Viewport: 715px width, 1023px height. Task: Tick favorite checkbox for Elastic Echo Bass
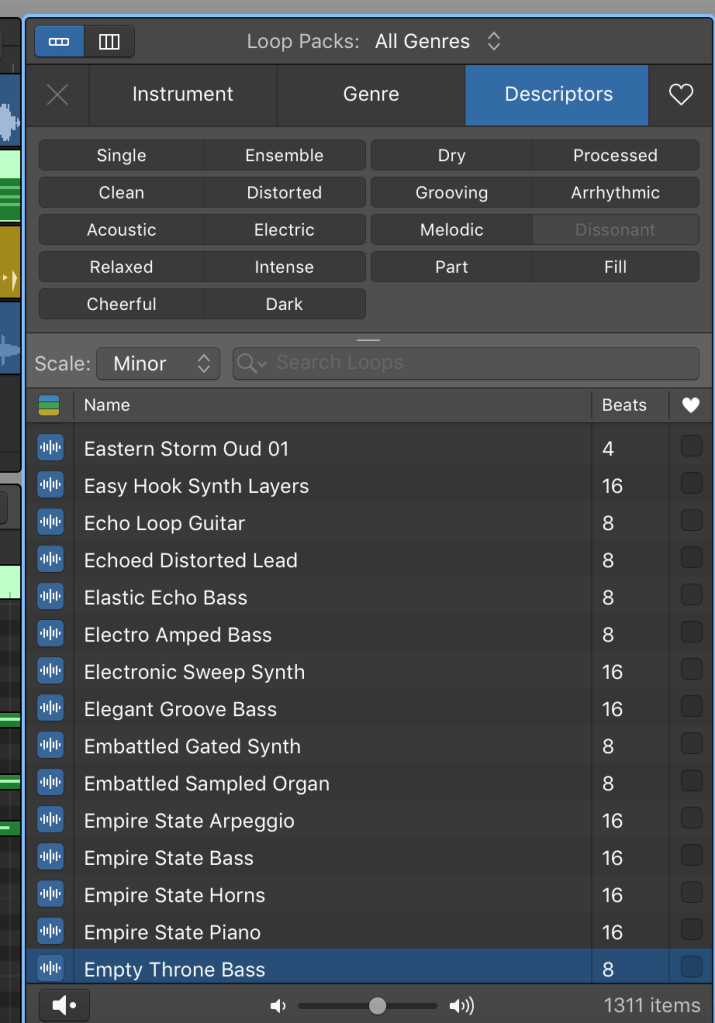click(691, 597)
